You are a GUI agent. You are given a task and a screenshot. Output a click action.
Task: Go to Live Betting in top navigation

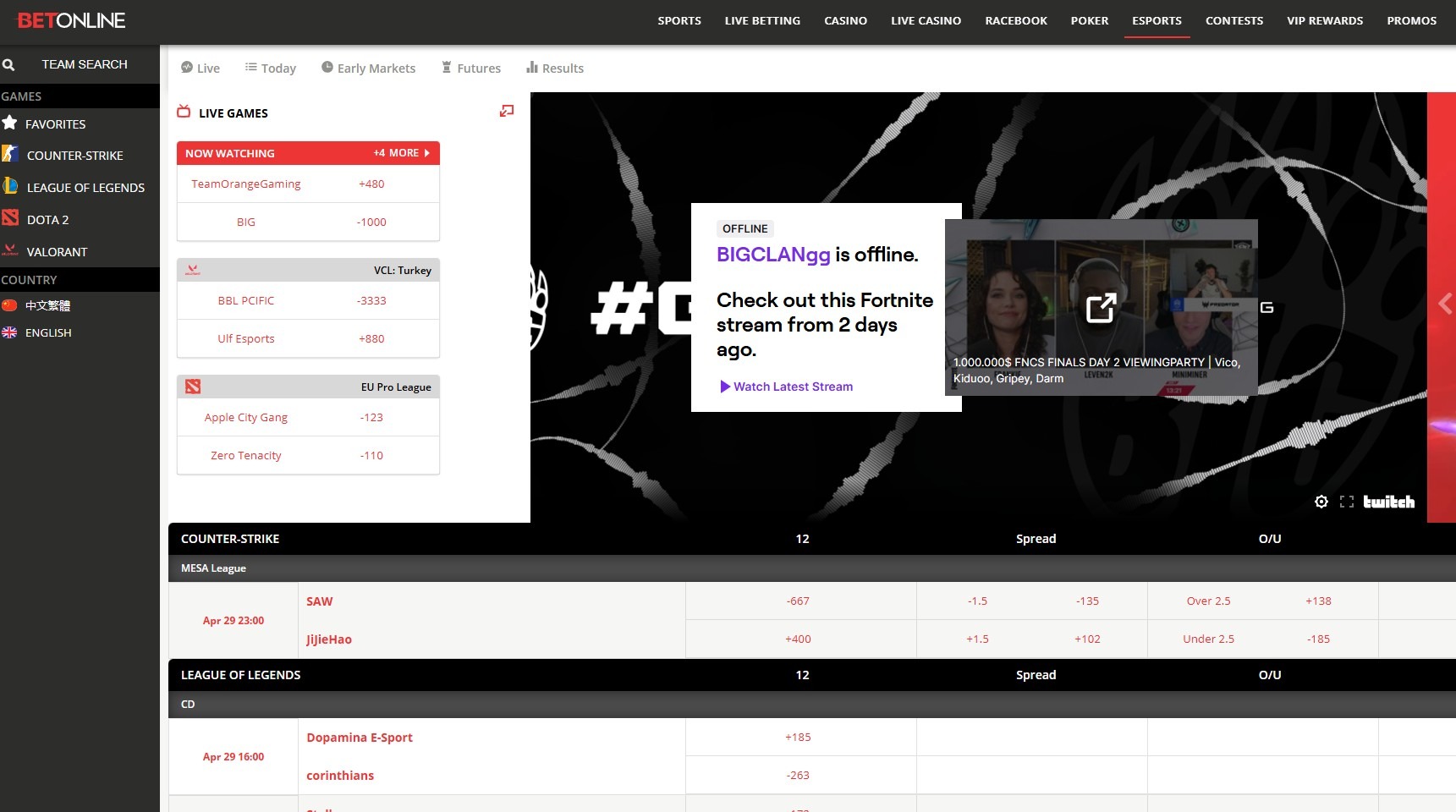point(762,21)
